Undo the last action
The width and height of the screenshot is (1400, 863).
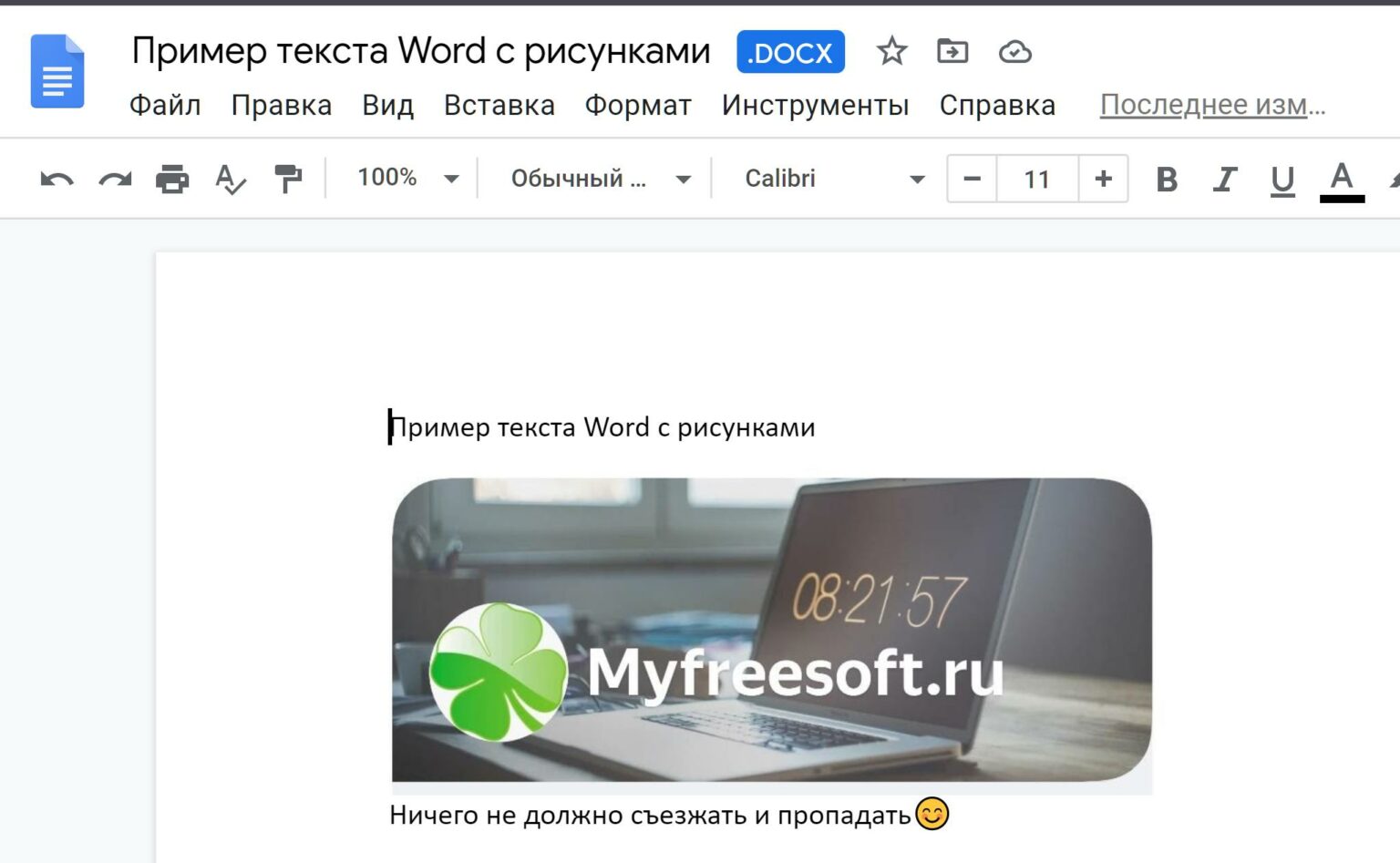[57, 179]
